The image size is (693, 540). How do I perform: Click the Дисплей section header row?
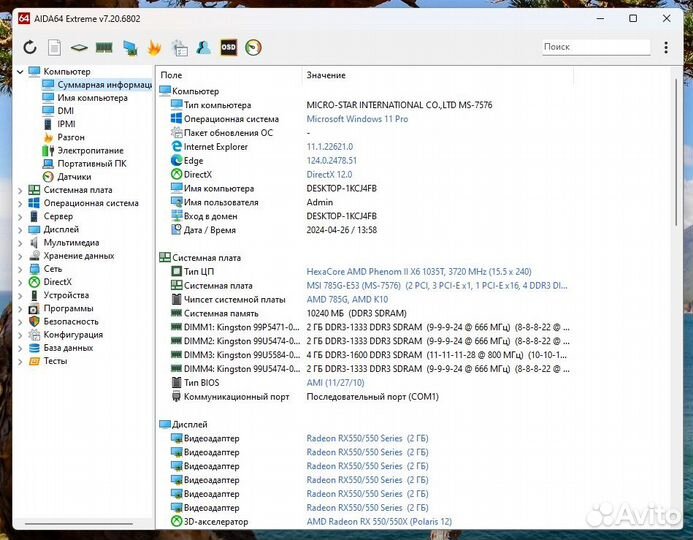coord(365,424)
